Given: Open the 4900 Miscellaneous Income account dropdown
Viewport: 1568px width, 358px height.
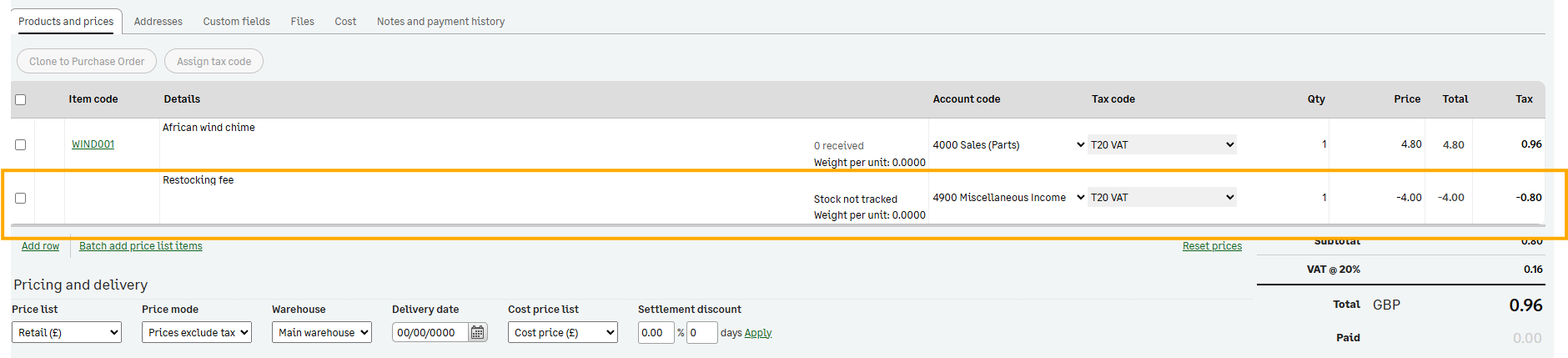Looking at the screenshot, I should coord(1008,197).
